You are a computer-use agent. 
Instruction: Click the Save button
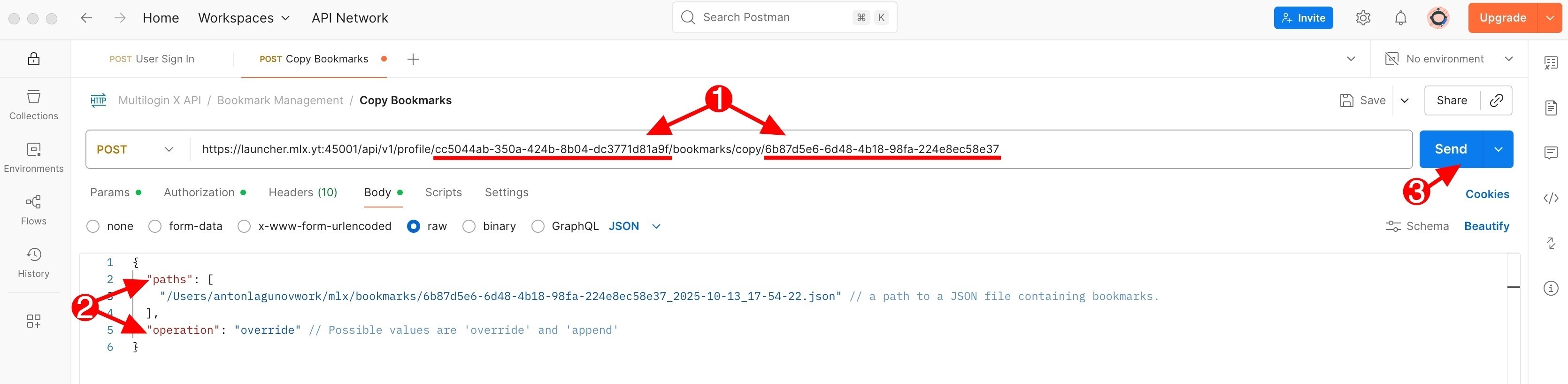(1363, 100)
